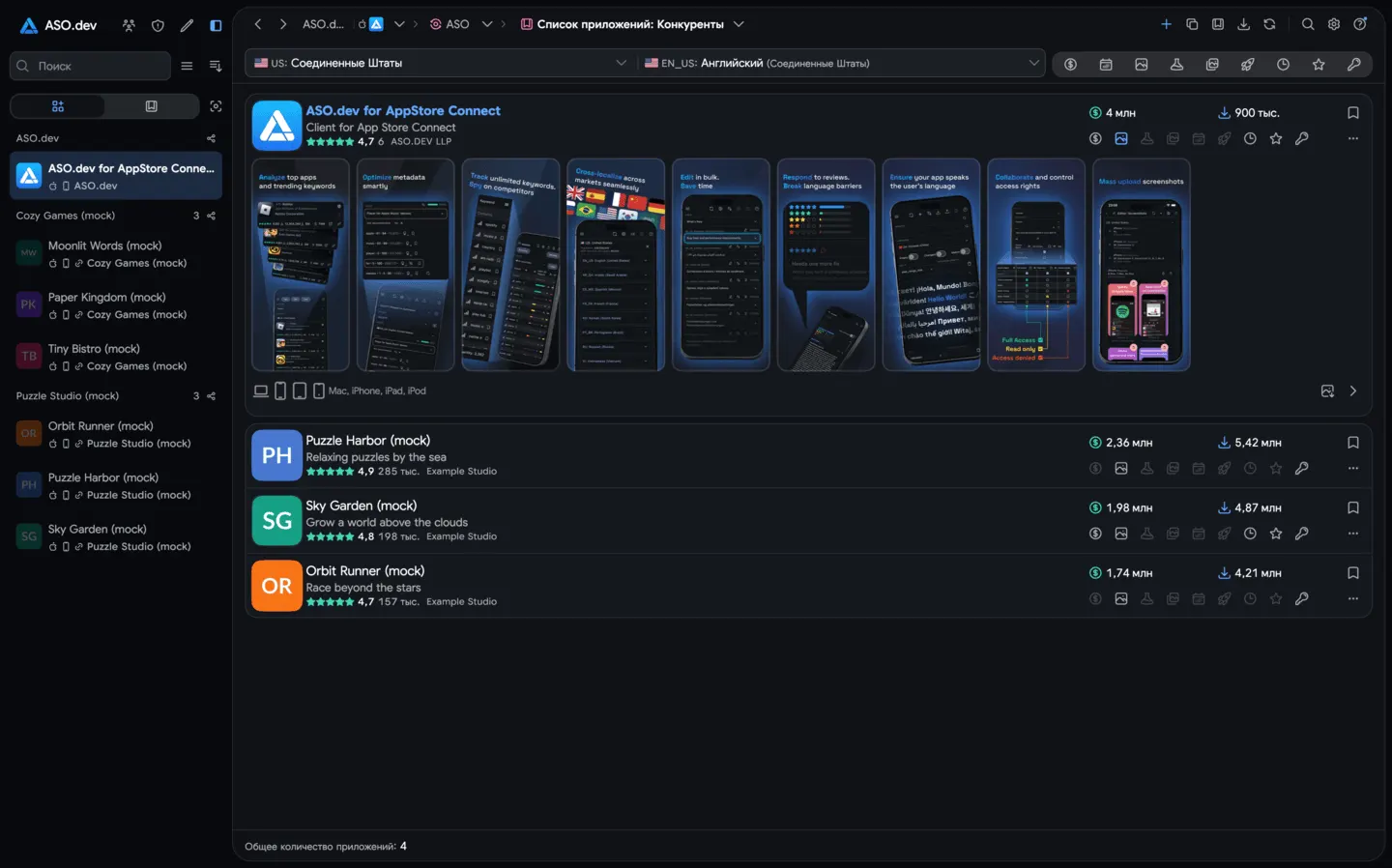Expand the ASO.dev app breadcrumb dropdown
The height and width of the screenshot is (868, 1392).
click(399, 24)
